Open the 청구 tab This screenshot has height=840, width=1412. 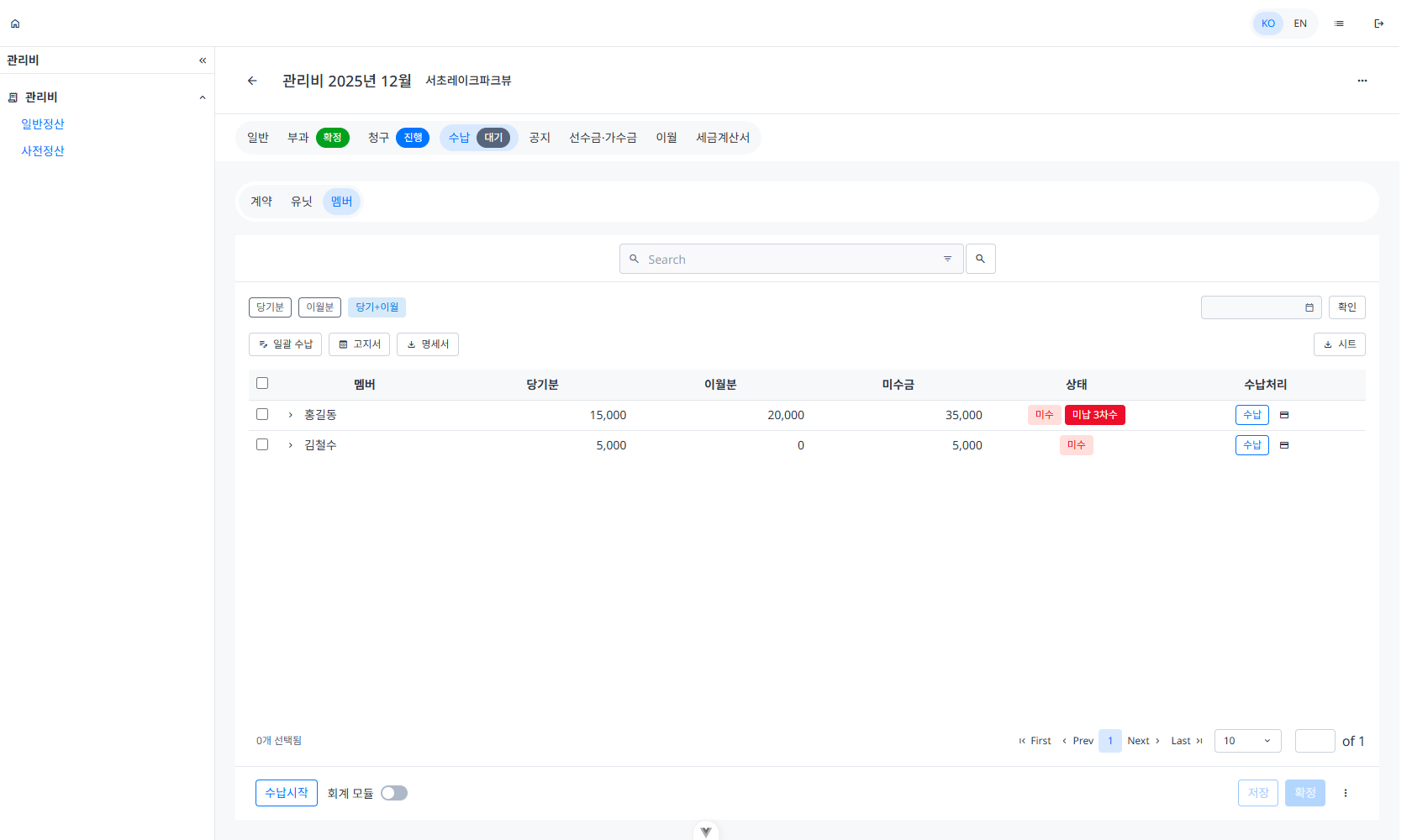click(398, 138)
